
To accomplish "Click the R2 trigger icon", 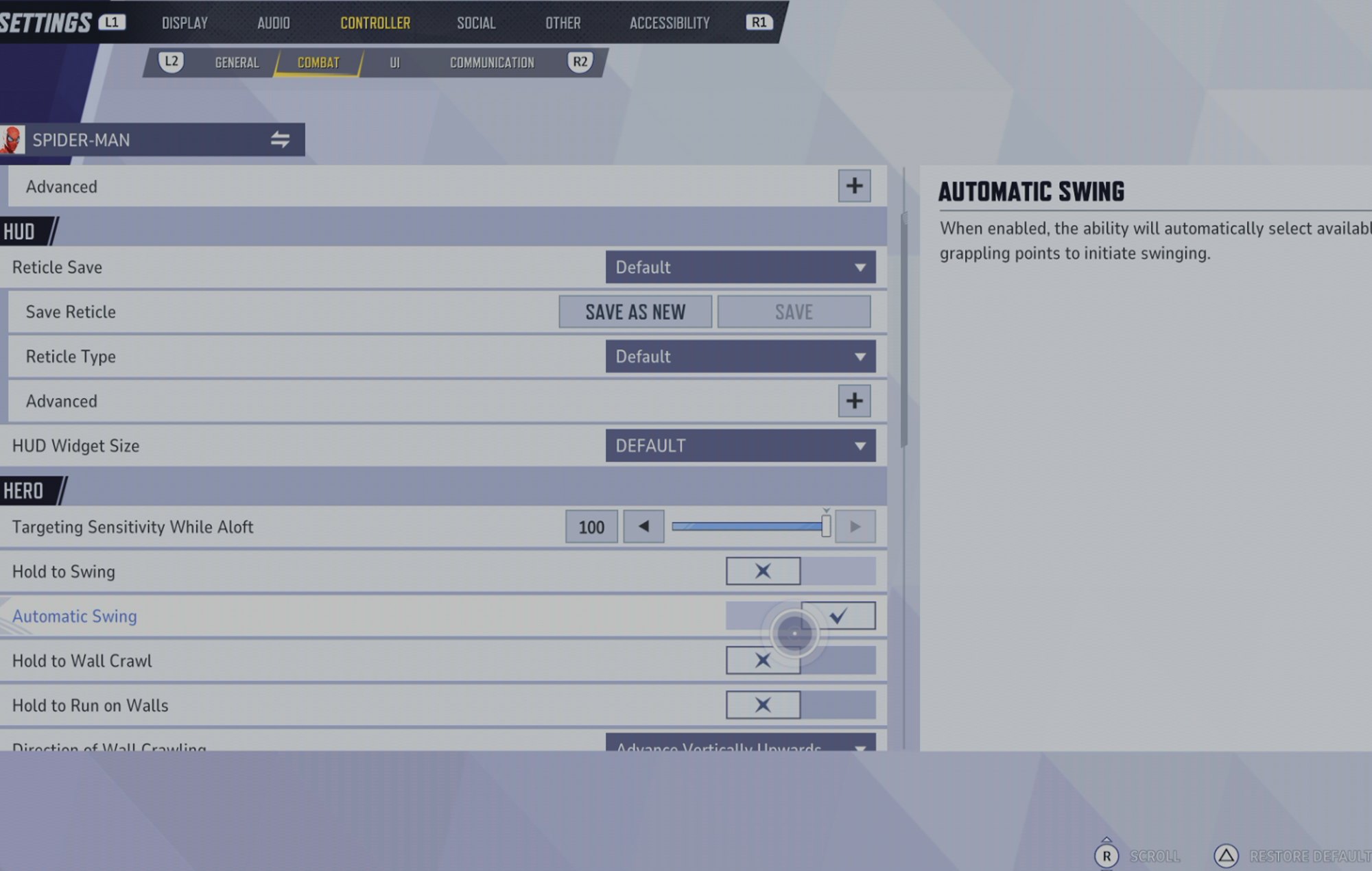I will [580, 62].
